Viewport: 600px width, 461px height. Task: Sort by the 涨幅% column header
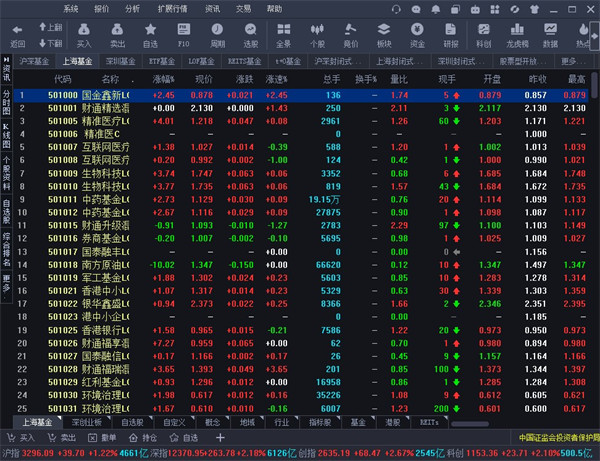pos(164,78)
